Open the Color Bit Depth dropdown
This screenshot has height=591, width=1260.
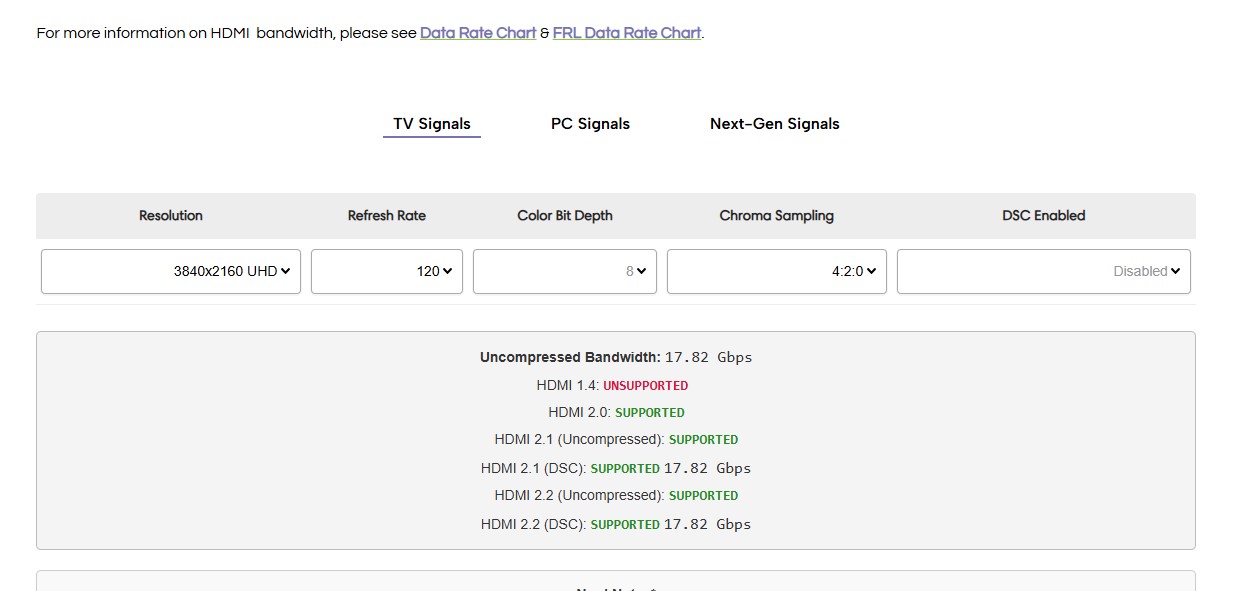[x=564, y=271]
